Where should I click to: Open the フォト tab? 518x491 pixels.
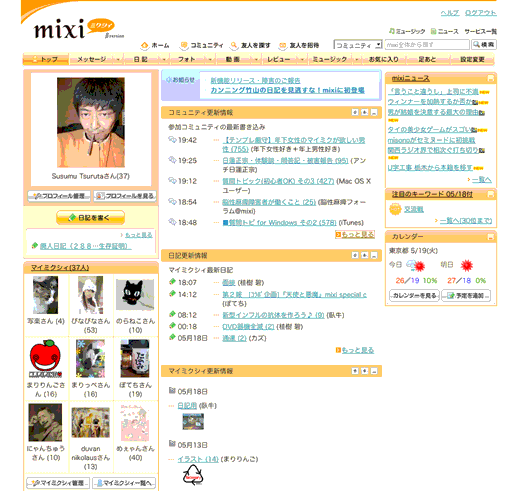pyautogui.click(x=187, y=59)
